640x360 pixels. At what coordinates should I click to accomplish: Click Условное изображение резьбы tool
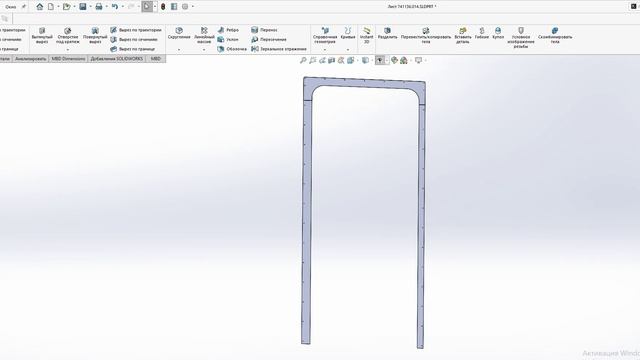pyautogui.click(x=521, y=38)
